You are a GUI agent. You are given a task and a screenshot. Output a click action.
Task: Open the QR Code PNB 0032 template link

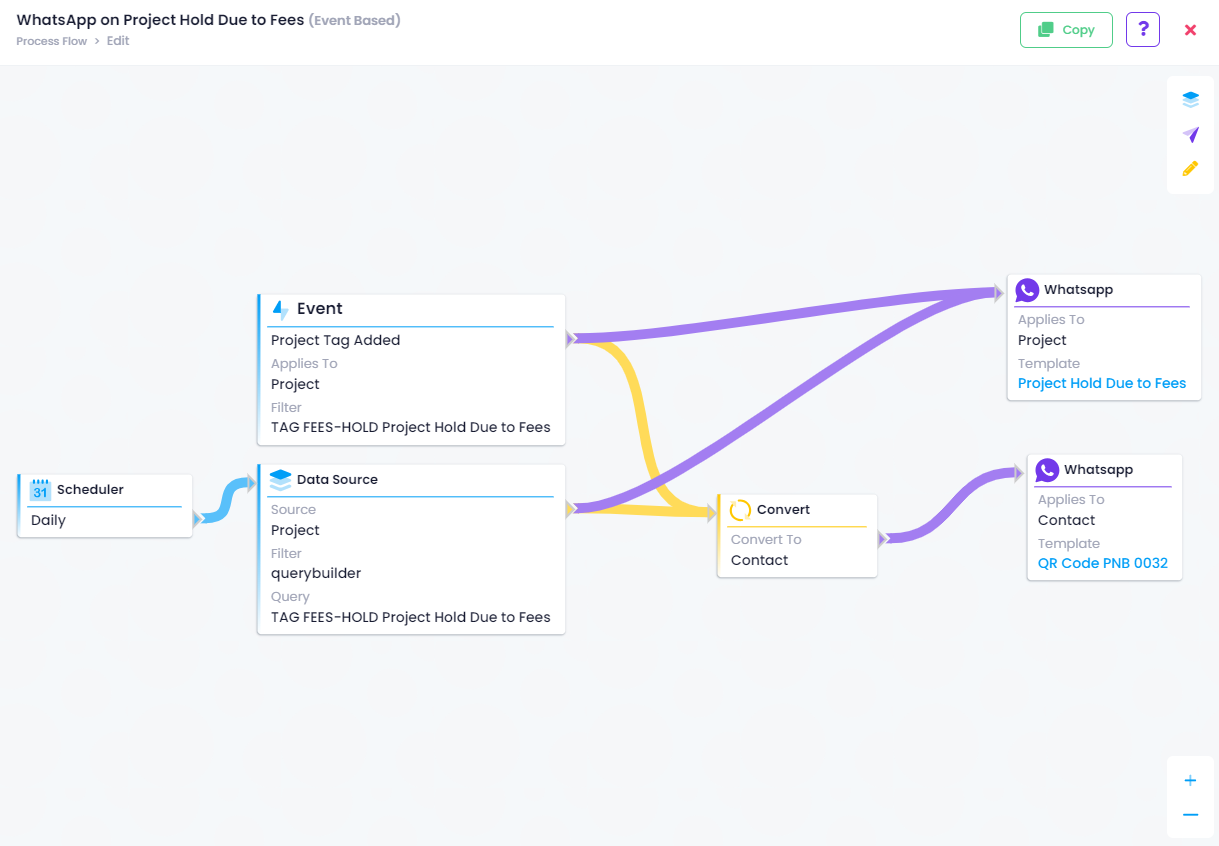point(1102,563)
